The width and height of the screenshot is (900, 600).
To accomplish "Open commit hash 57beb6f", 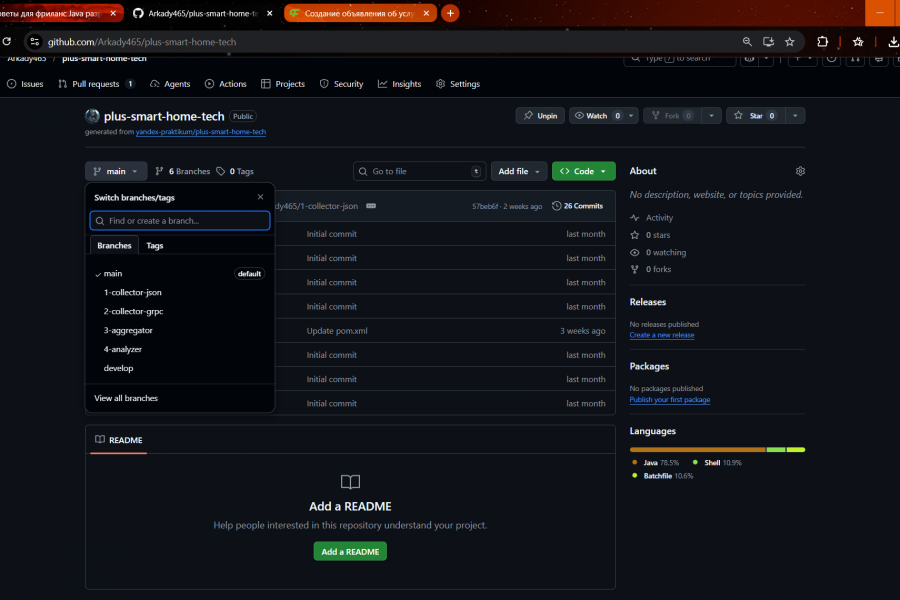I will (485, 206).
